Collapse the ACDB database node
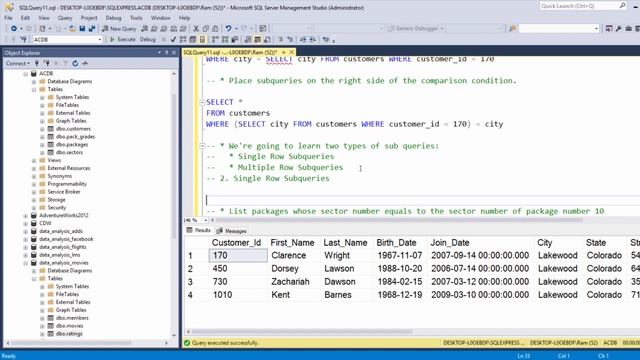This screenshot has height=360, width=640. (26, 73)
